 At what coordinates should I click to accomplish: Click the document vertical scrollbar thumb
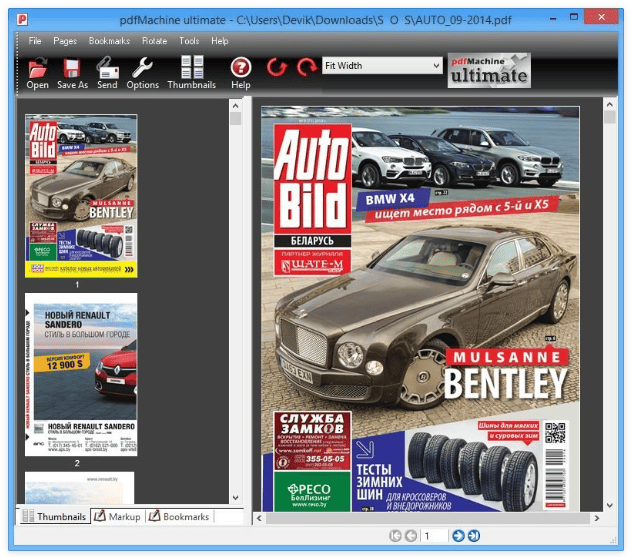click(610, 117)
